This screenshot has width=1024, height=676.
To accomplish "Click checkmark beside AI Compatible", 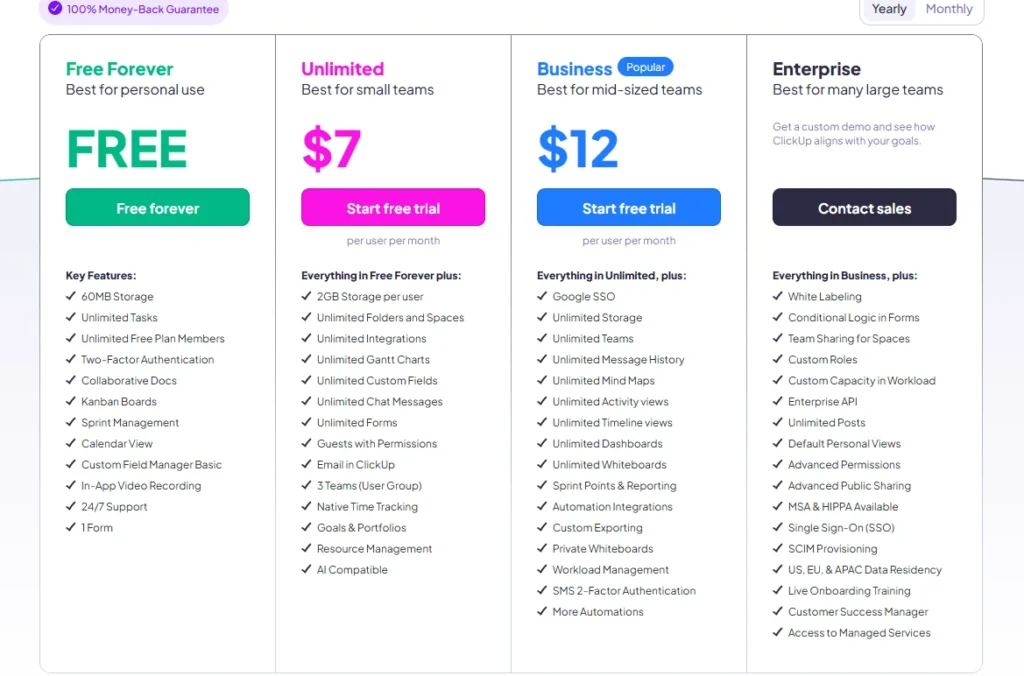I will (x=307, y=569).
